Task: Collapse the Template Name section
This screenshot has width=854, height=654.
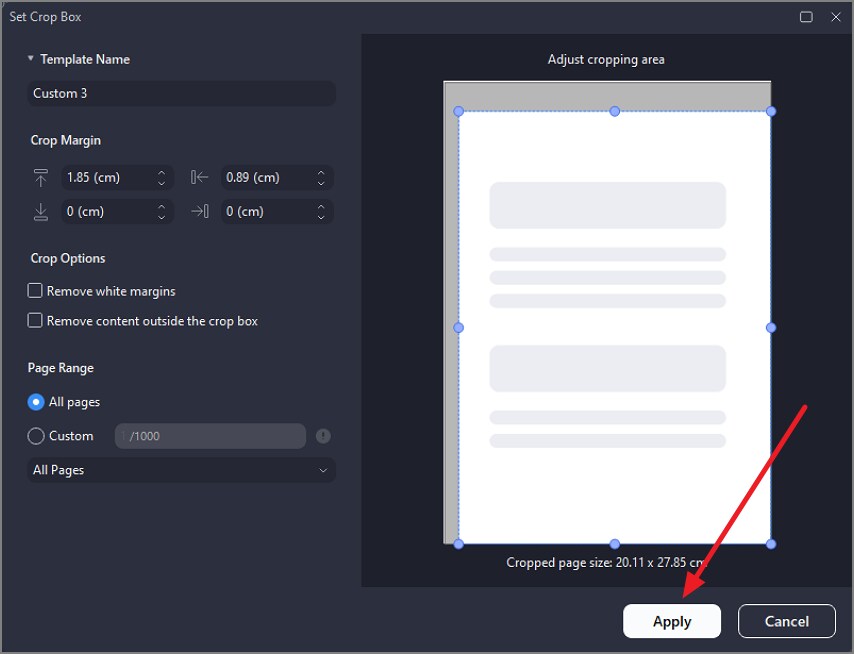Action: (31, 59)
